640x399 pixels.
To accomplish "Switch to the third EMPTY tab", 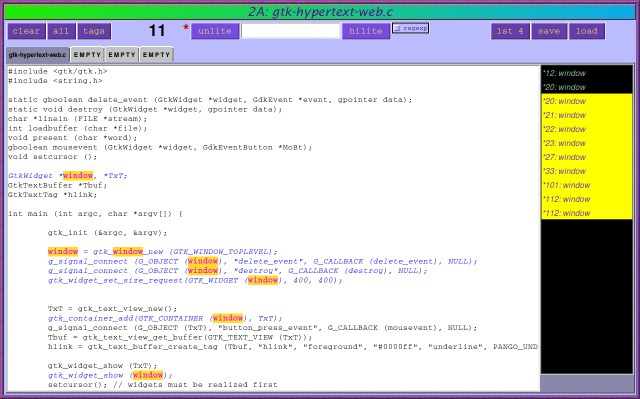I will click(x=156, y=55).
